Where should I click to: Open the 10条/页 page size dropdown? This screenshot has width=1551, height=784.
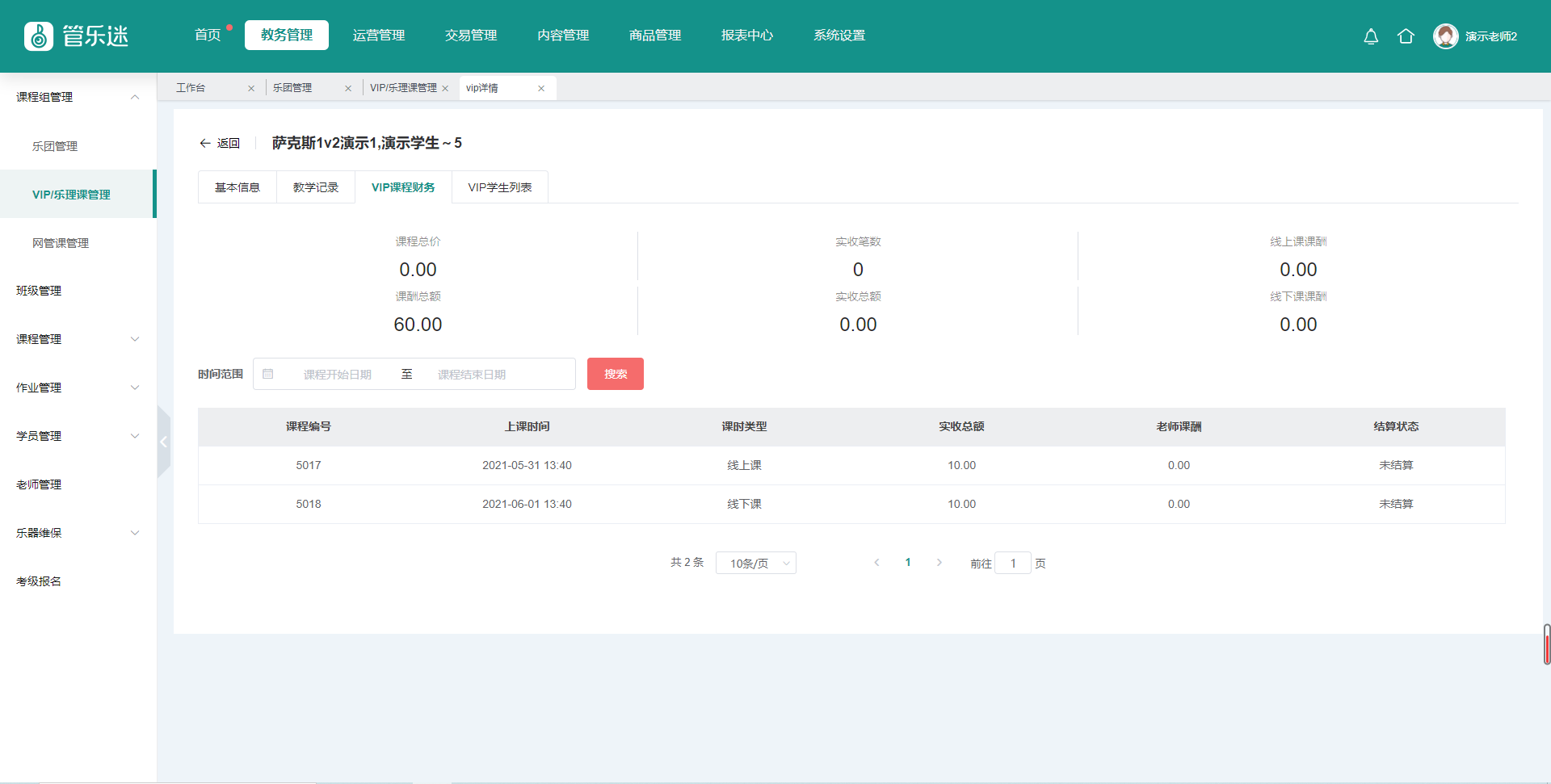pos(755,563)
